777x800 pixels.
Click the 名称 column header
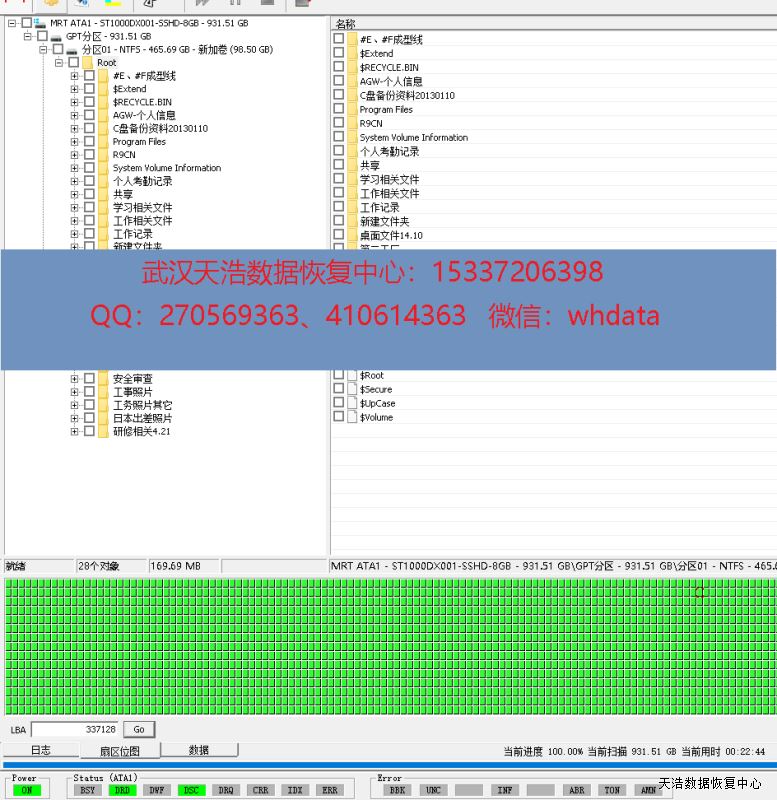tap(346, 23)
